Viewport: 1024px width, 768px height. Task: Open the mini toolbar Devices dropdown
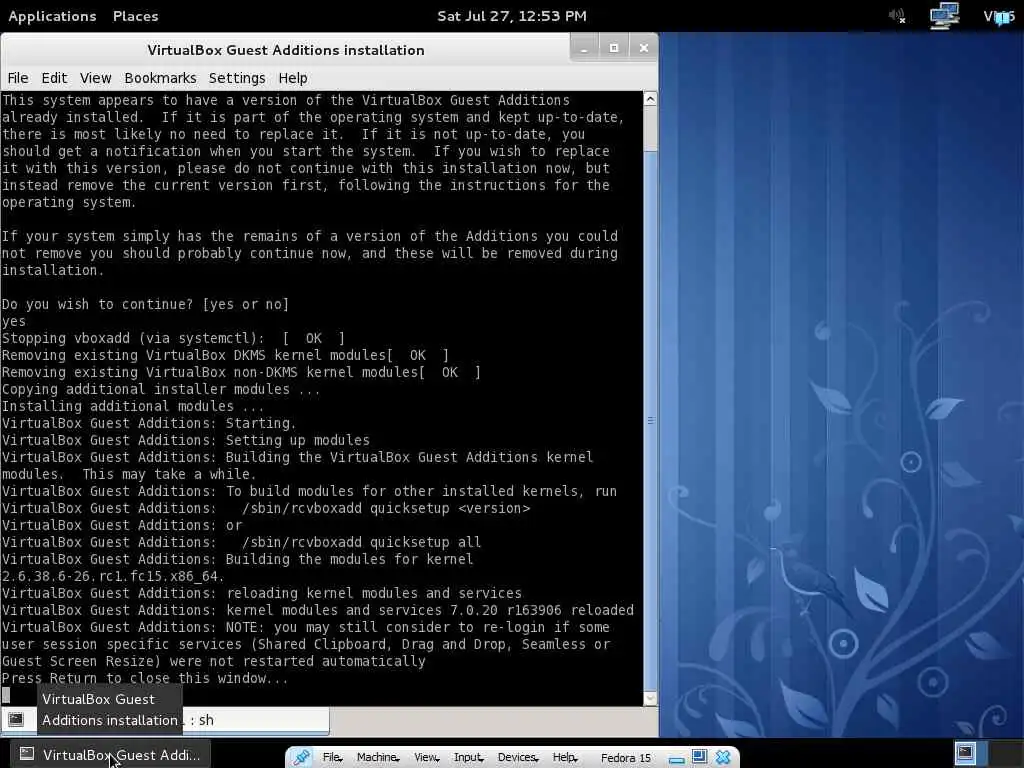coord(518,758)
